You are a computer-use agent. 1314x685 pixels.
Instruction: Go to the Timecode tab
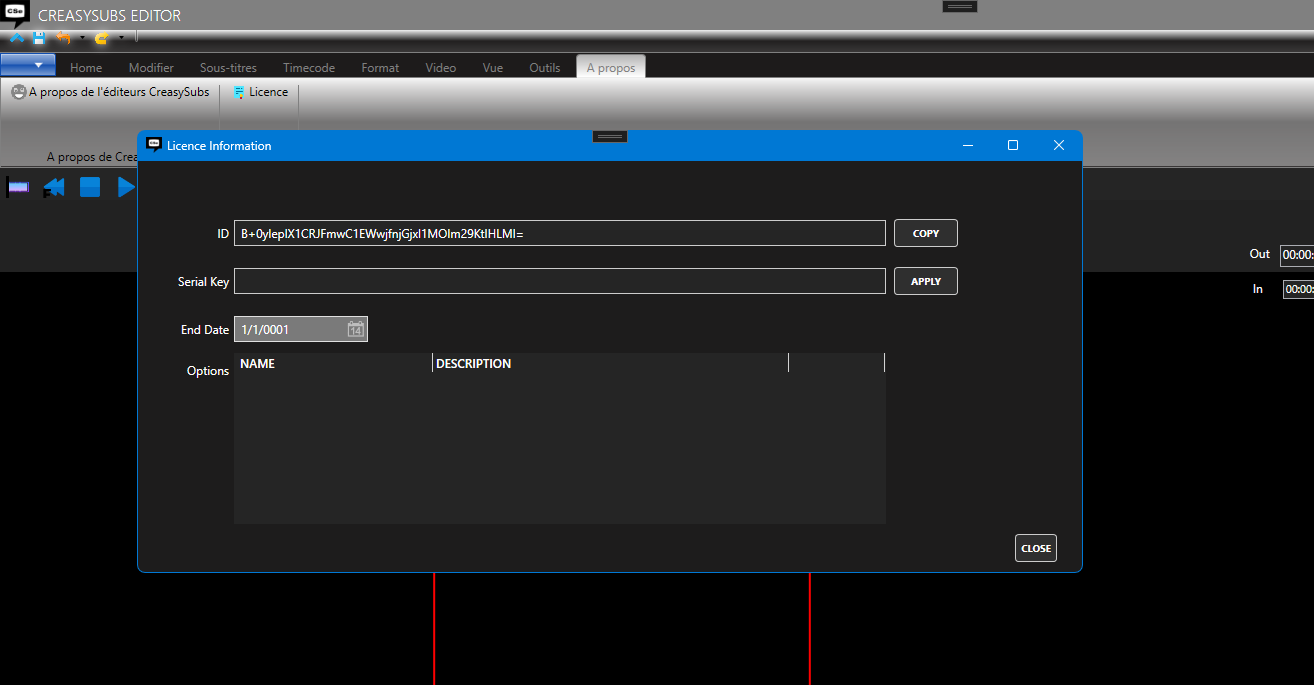coord(309,68)
